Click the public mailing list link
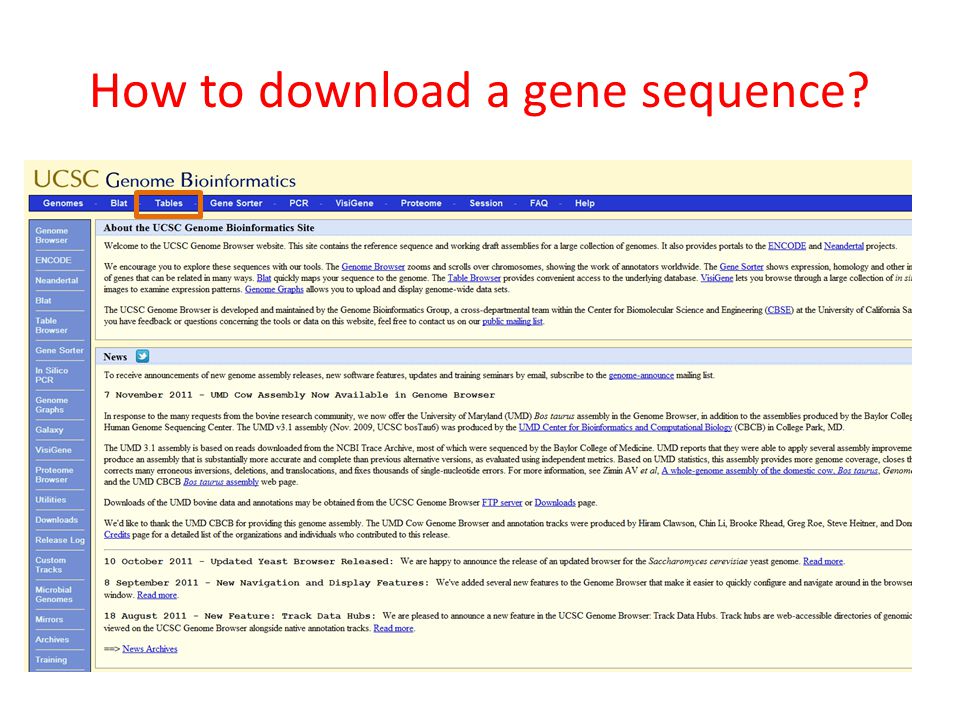The image size is (960, 720). 512,321
